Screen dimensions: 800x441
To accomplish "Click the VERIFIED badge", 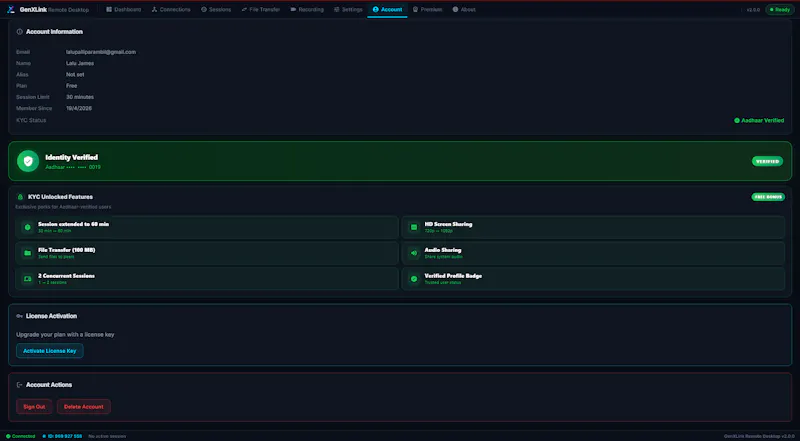I will pos(767,161).
